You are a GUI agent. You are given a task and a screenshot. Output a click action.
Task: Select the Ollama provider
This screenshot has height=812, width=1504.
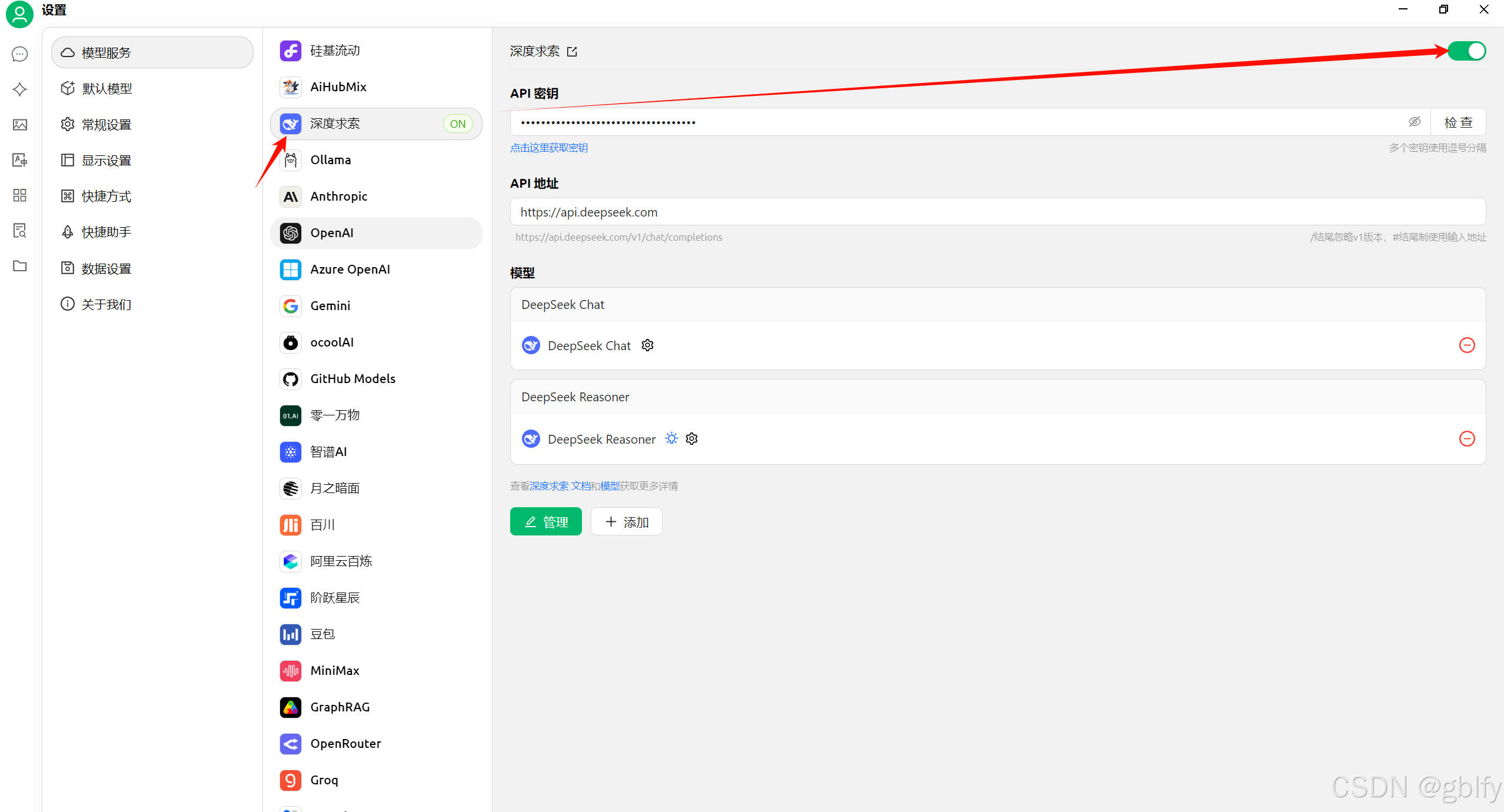point(331,160)
